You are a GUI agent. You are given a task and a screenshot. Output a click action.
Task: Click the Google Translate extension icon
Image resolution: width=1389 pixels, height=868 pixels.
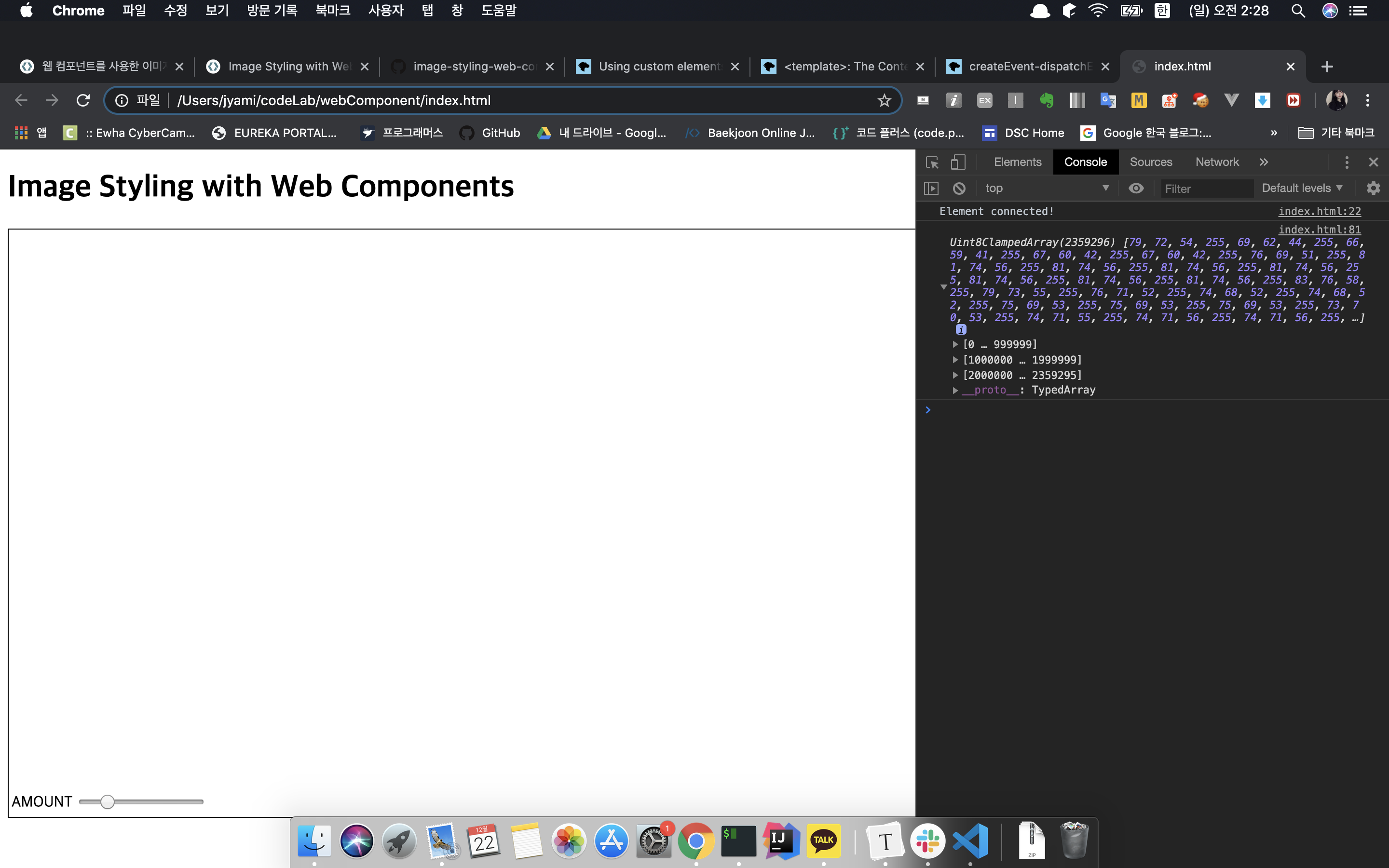[1108, 100]
